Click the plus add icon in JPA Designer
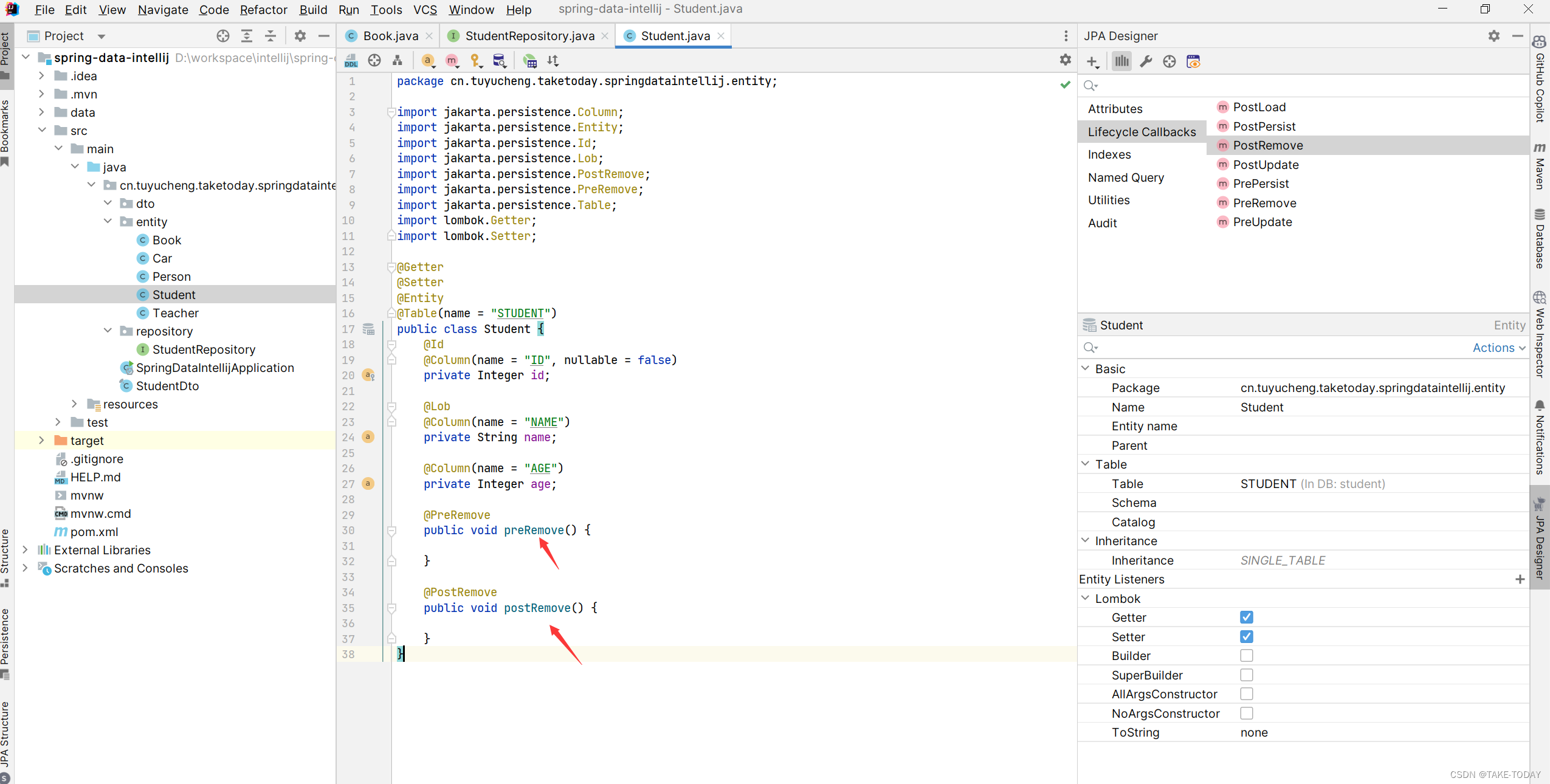 (1092, 61)
